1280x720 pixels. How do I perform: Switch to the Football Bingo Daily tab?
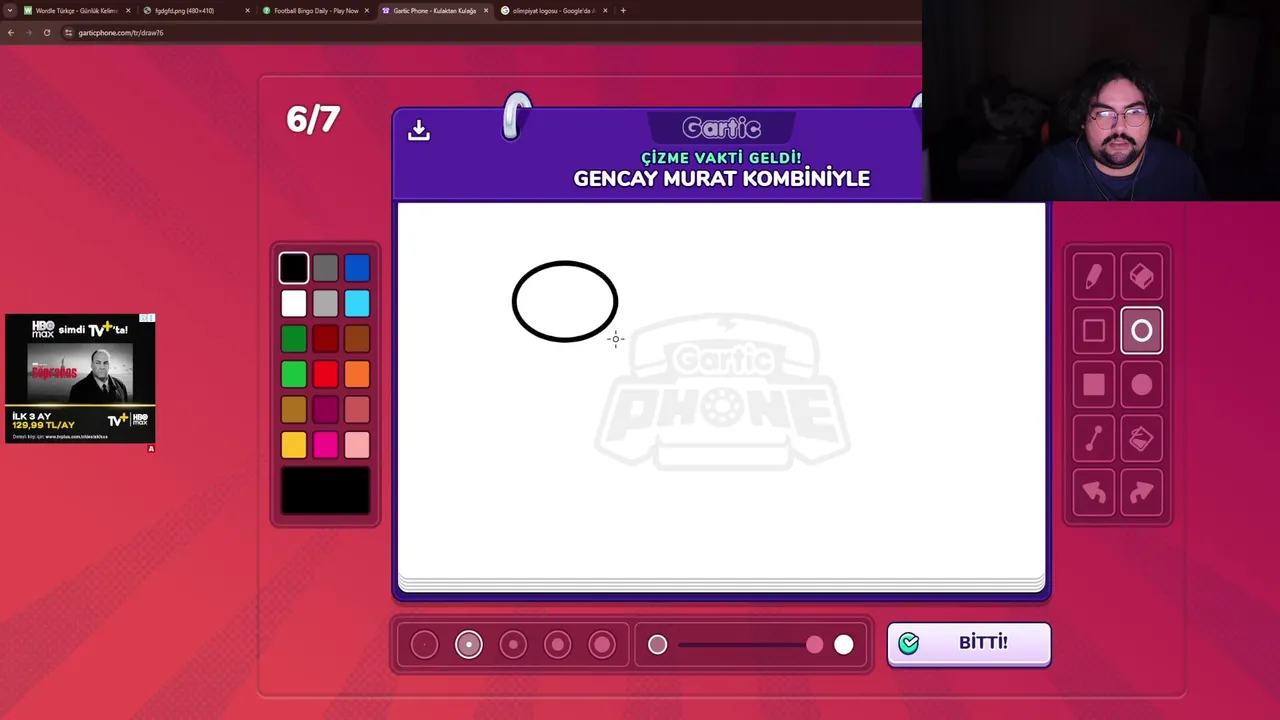[314, 10]
